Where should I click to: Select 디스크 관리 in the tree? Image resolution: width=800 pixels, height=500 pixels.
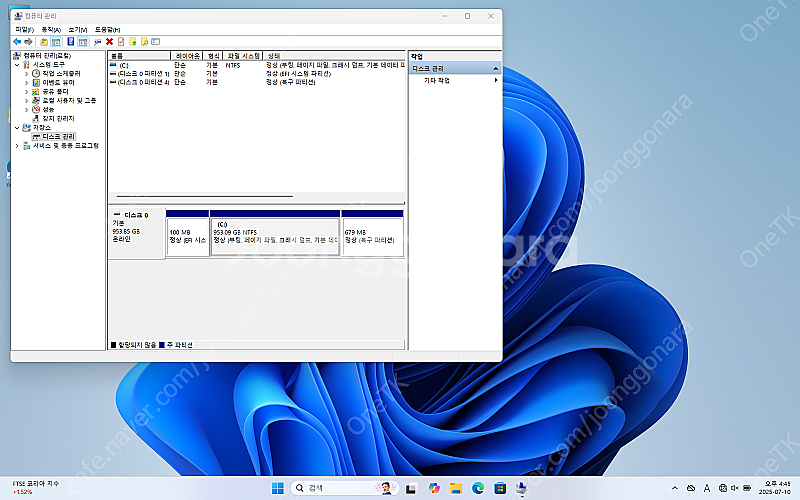coord(59,137)
